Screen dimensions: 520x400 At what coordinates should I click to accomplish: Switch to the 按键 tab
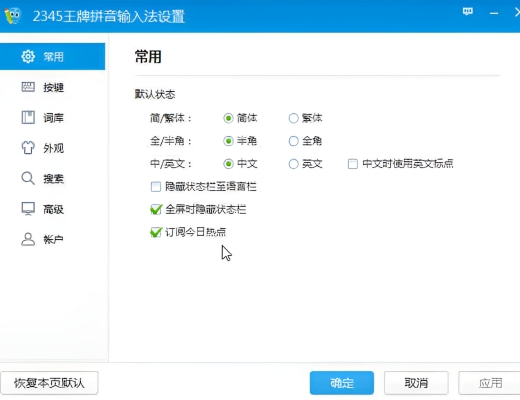coord(52,87)
